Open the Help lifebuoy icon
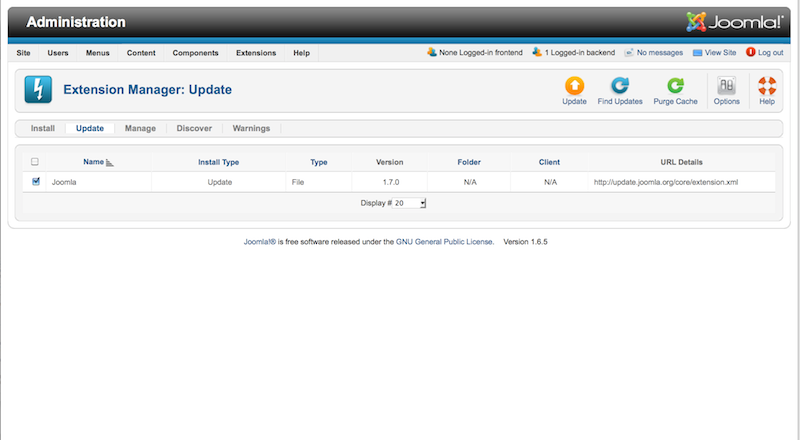Viewport: 800px width, 440px height. (x=767, y=87)
